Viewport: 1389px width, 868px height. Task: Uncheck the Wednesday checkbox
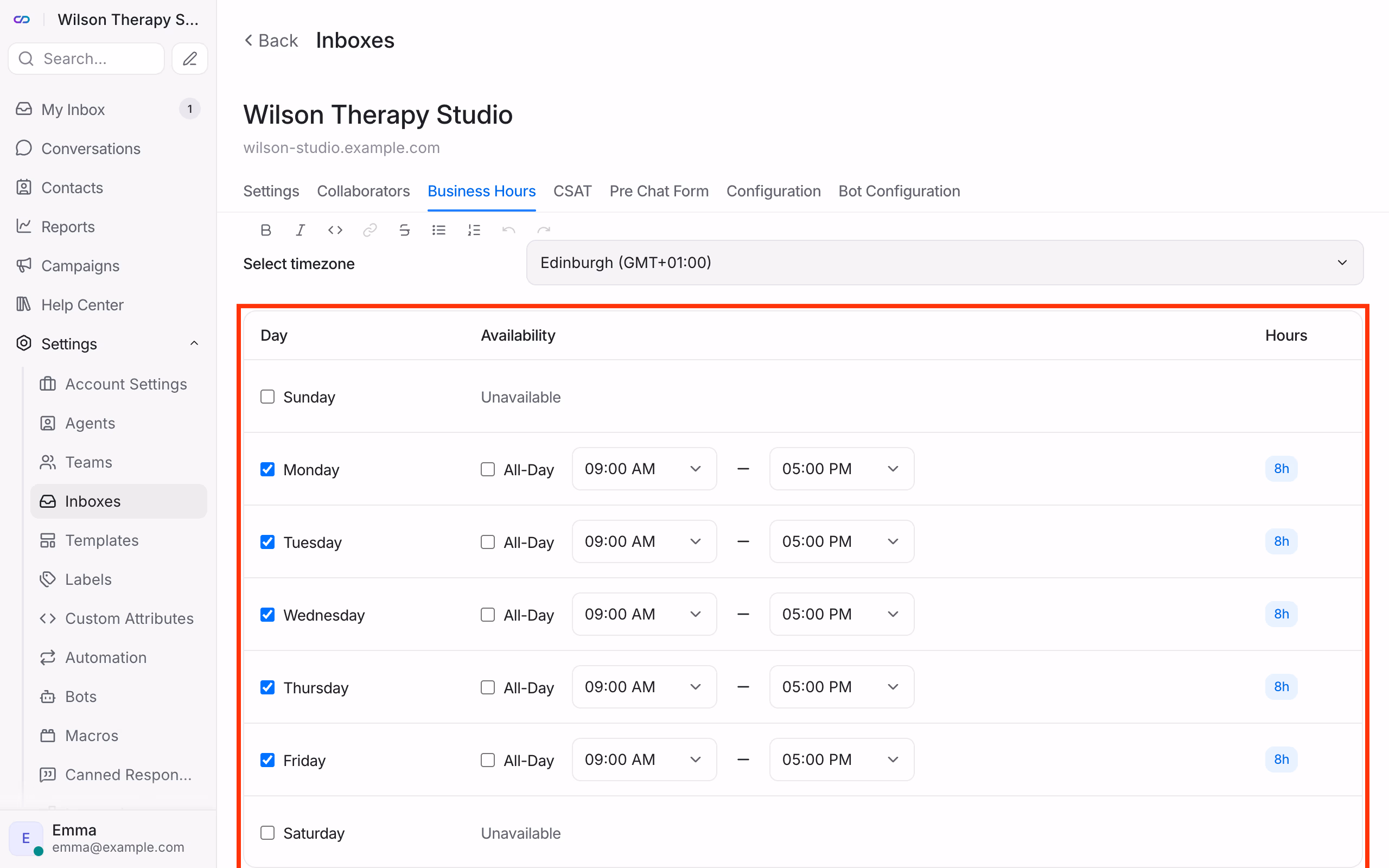point(267,614)
